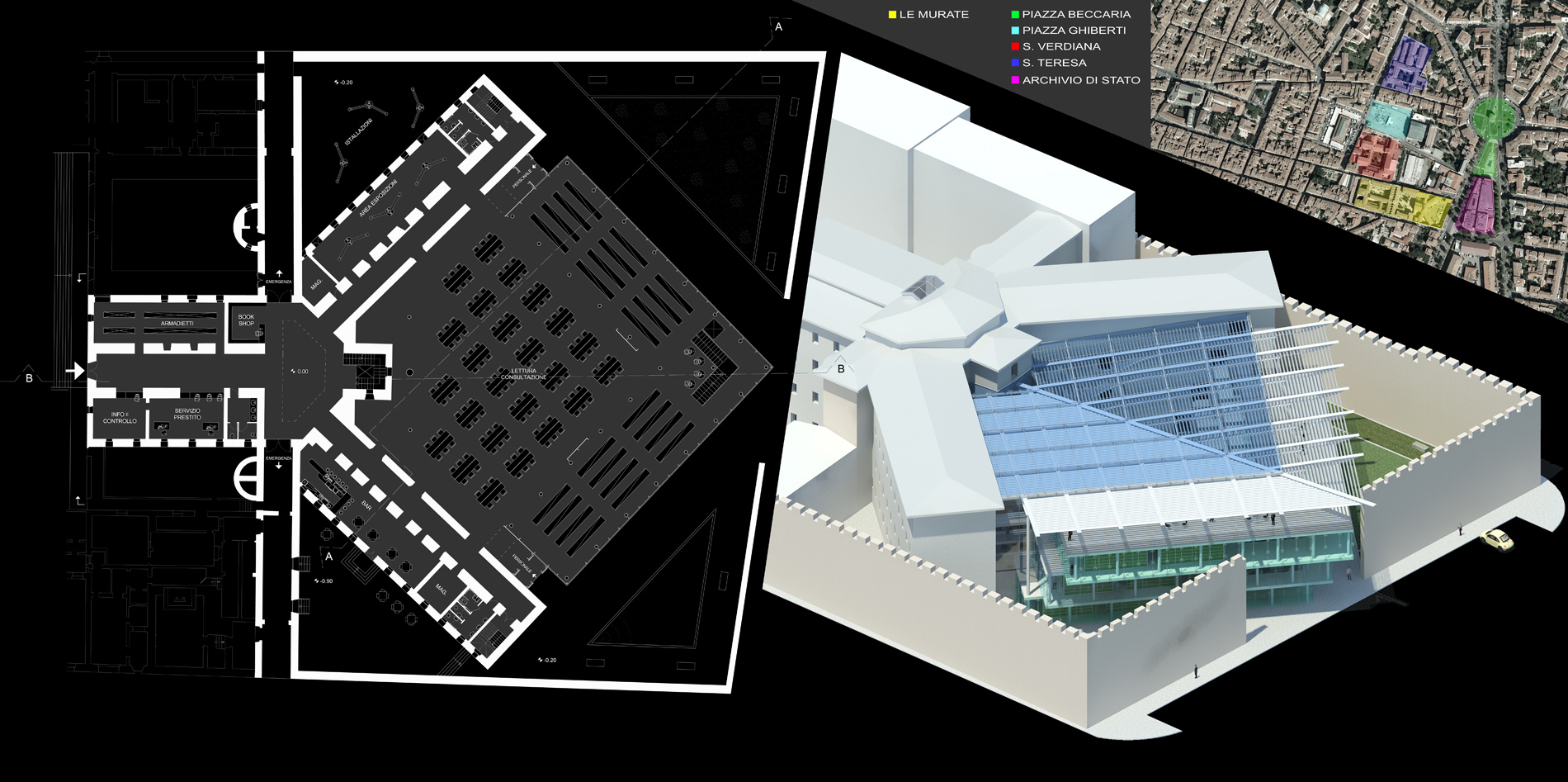
Task: Click the cyan PIAZZA GHIBERTI legend swatch
Action: click(x=1015, y=31)
